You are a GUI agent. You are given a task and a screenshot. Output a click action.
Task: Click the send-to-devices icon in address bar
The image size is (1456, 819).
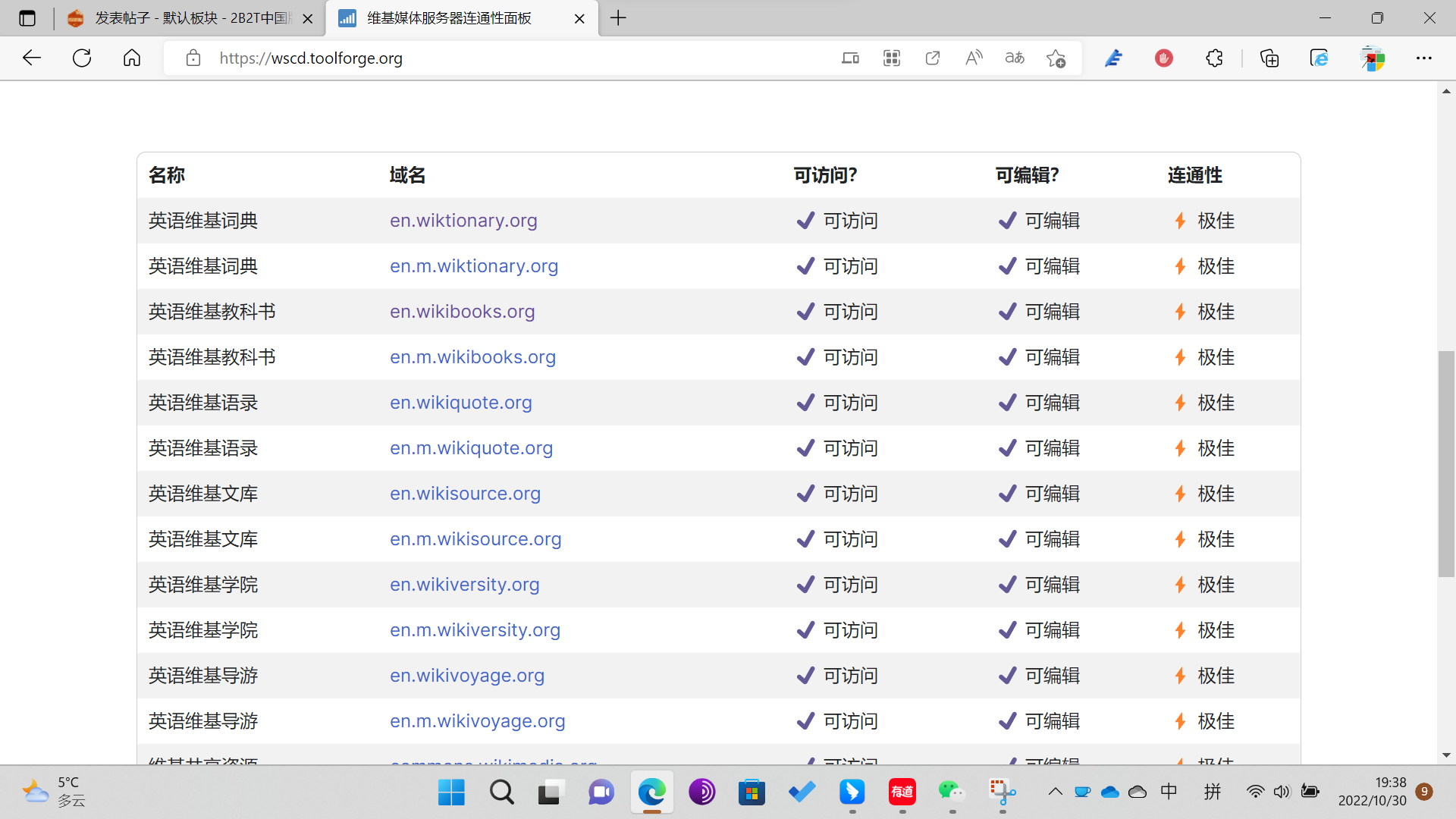click(x=851, y=58)
